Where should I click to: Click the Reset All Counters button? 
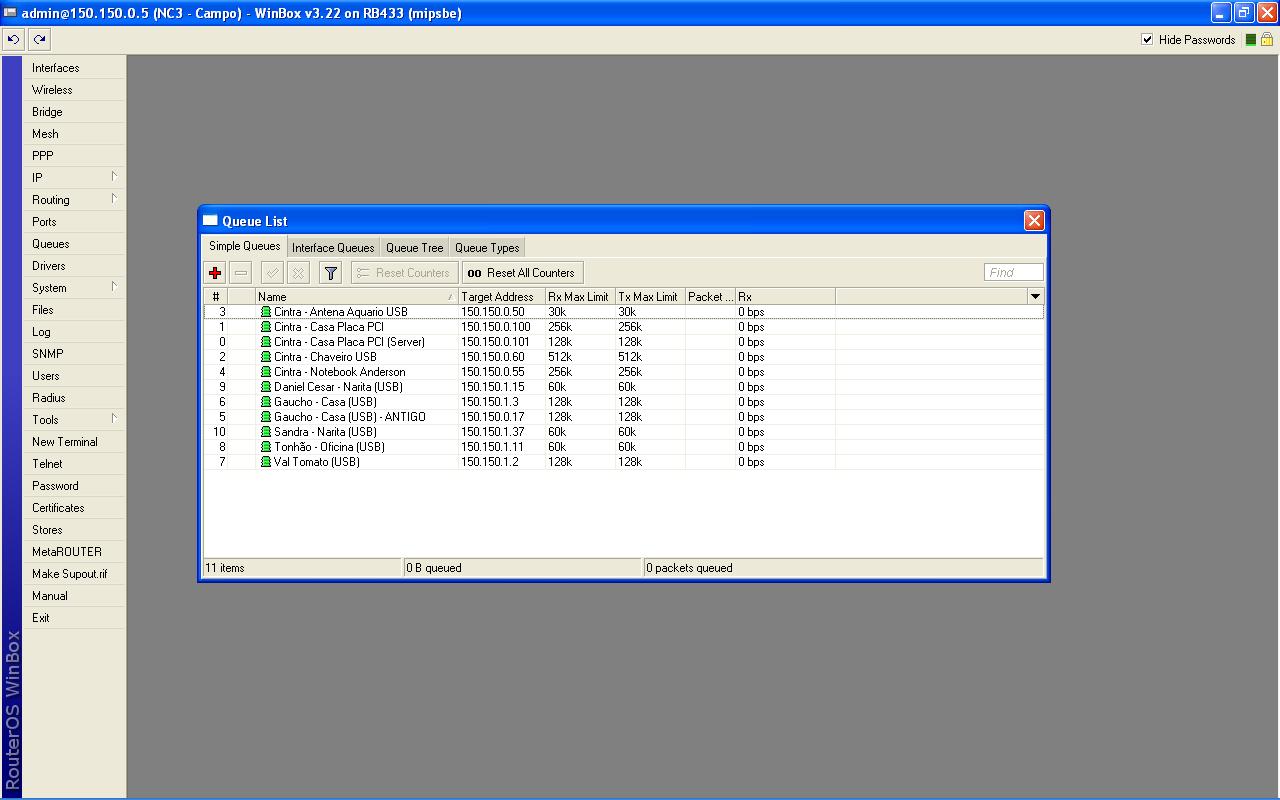tap(522, 272)
